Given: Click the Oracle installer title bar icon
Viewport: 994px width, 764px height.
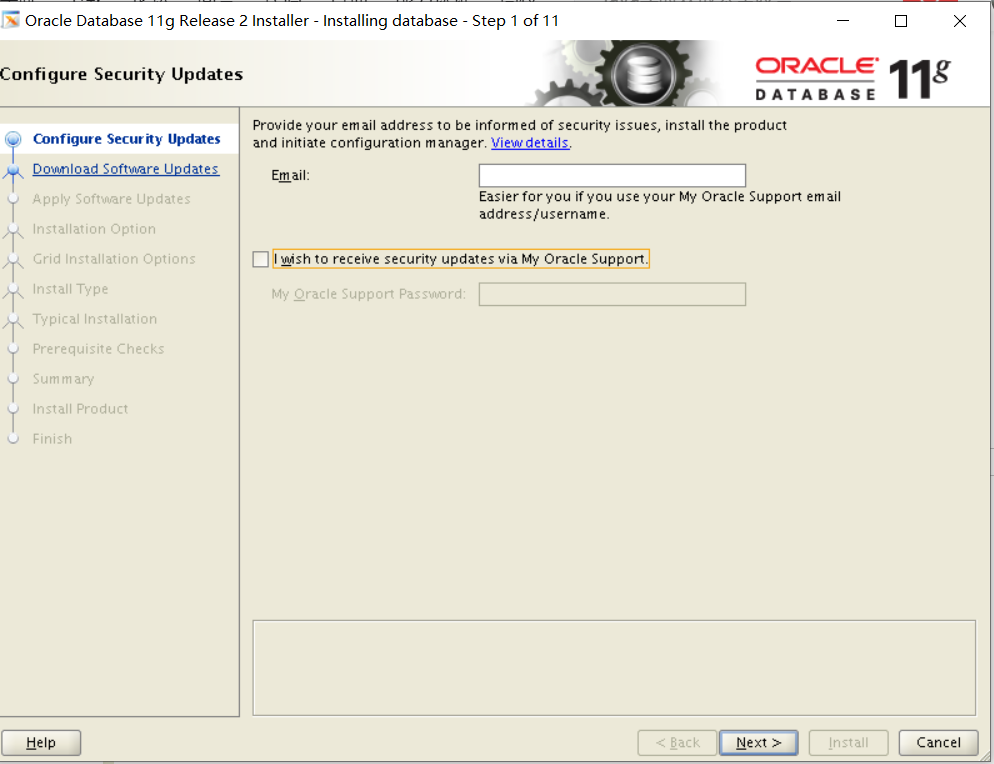Looking at the screenshot, I should pos(11,20).
